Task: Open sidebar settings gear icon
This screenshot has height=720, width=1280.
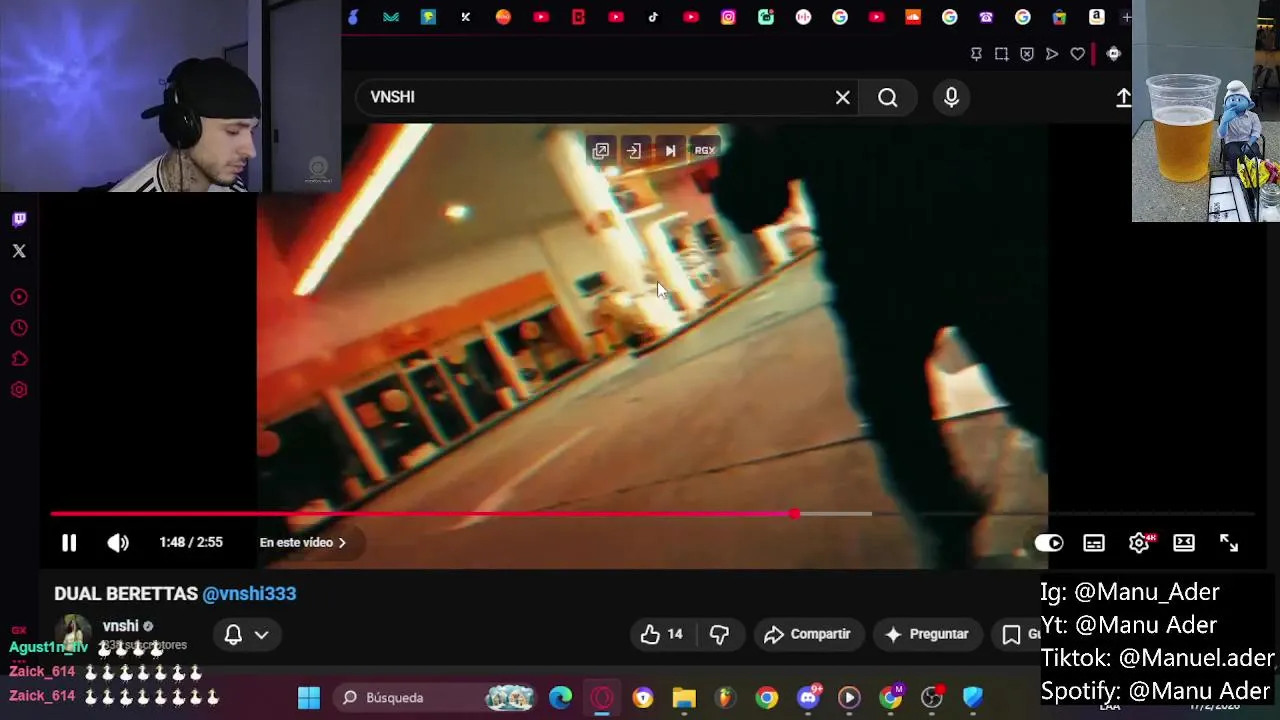Action: pyautogui.click(x=19, y=390)
